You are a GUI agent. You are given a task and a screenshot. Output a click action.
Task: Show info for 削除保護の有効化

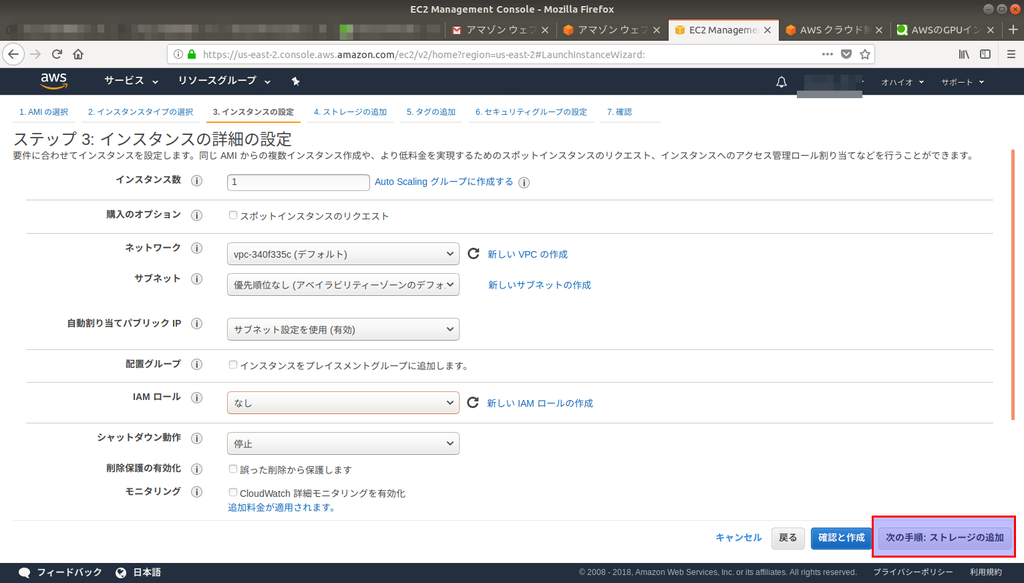click(x=197, y=469)
